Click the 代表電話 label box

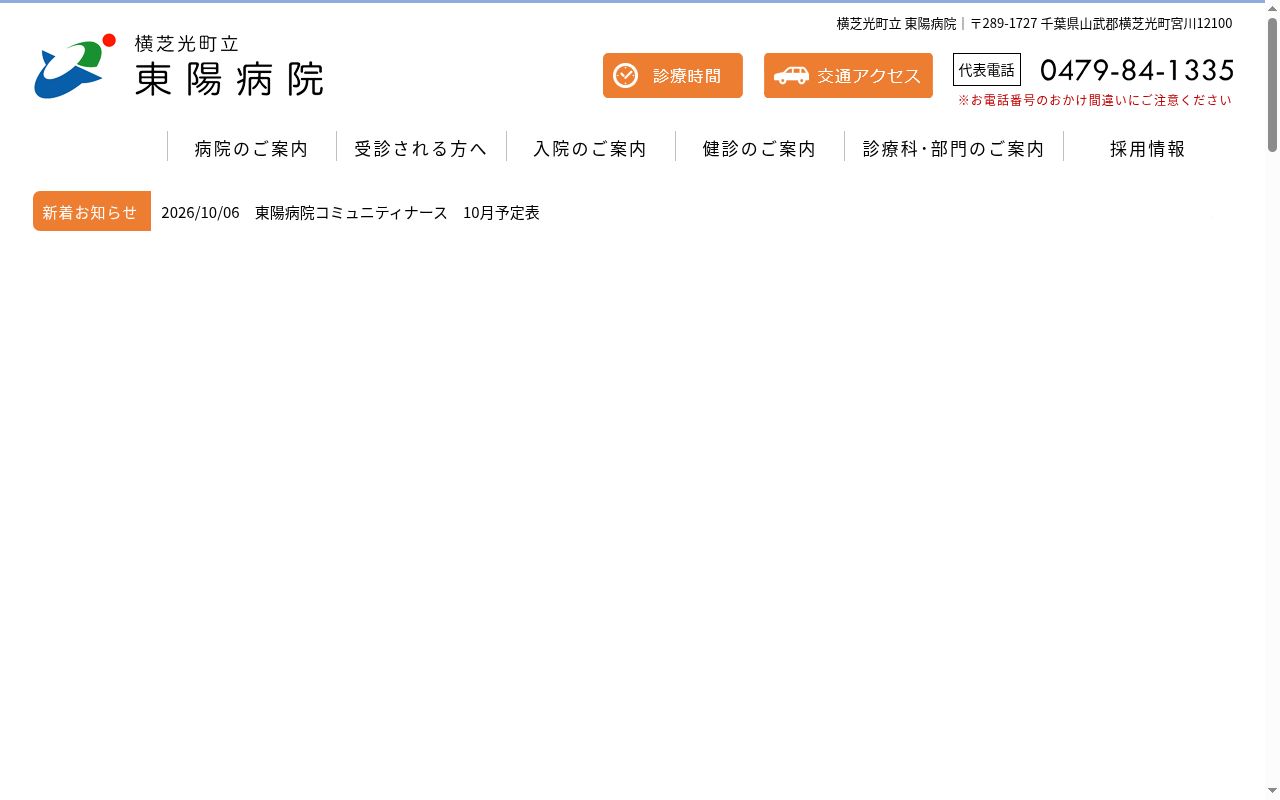987,70
